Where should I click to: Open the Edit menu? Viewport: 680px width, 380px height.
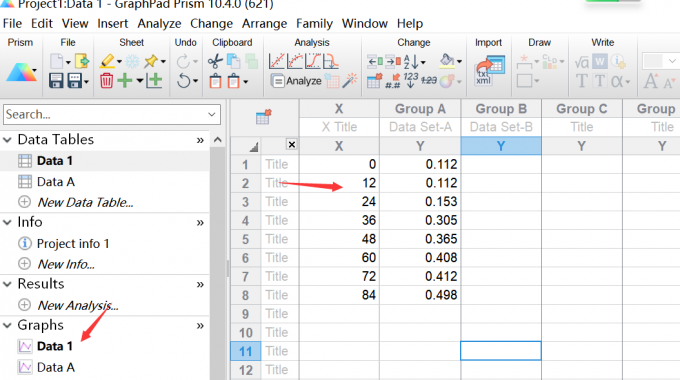point(42,23)
